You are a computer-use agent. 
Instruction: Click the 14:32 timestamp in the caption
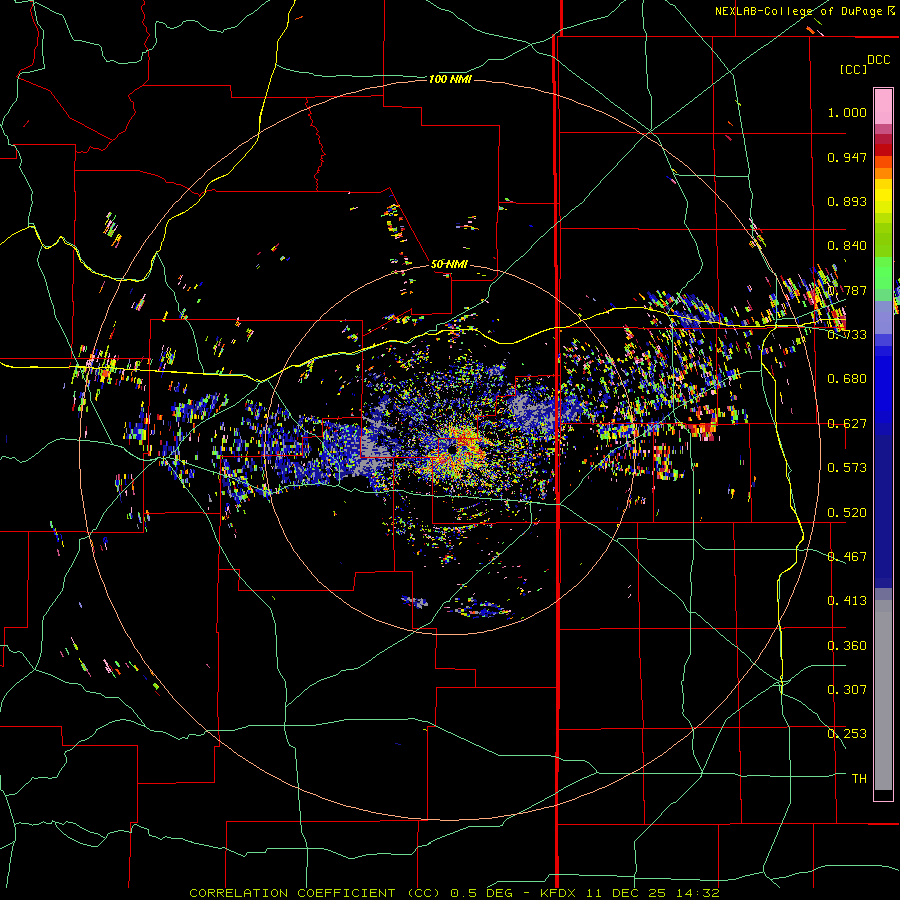tap(697, 893)
